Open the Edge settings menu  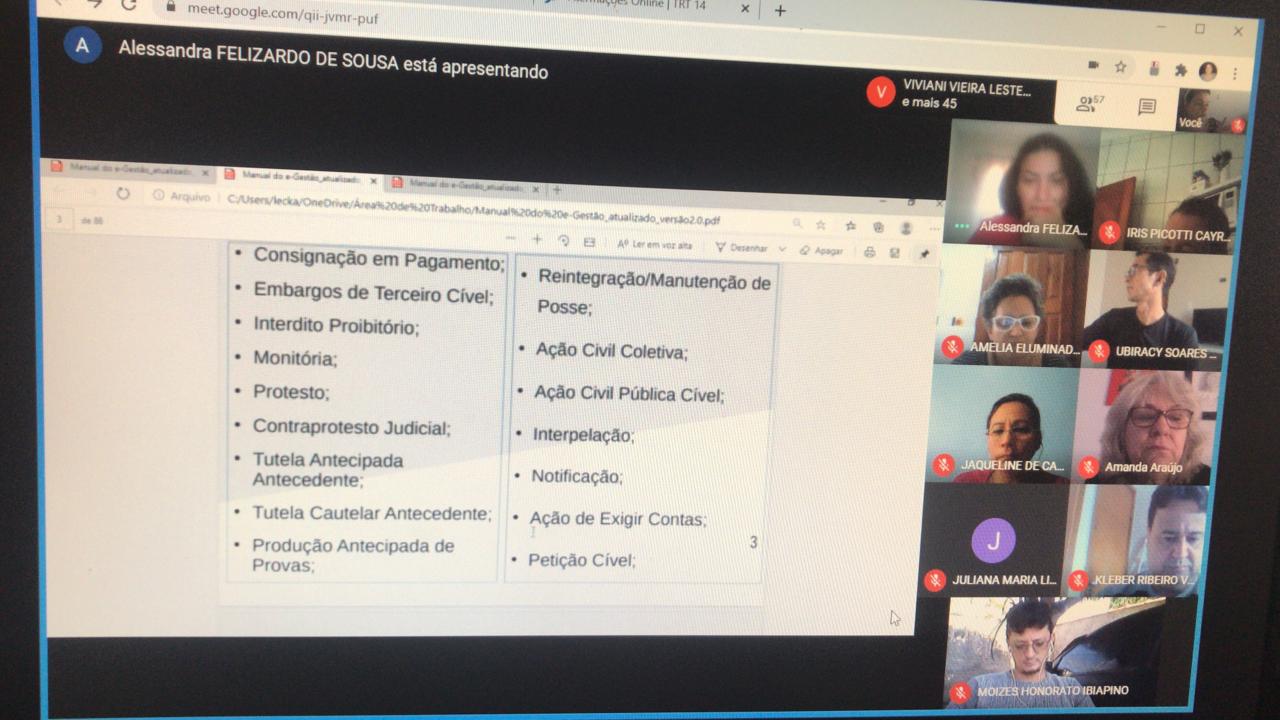[x=934, y=229]
